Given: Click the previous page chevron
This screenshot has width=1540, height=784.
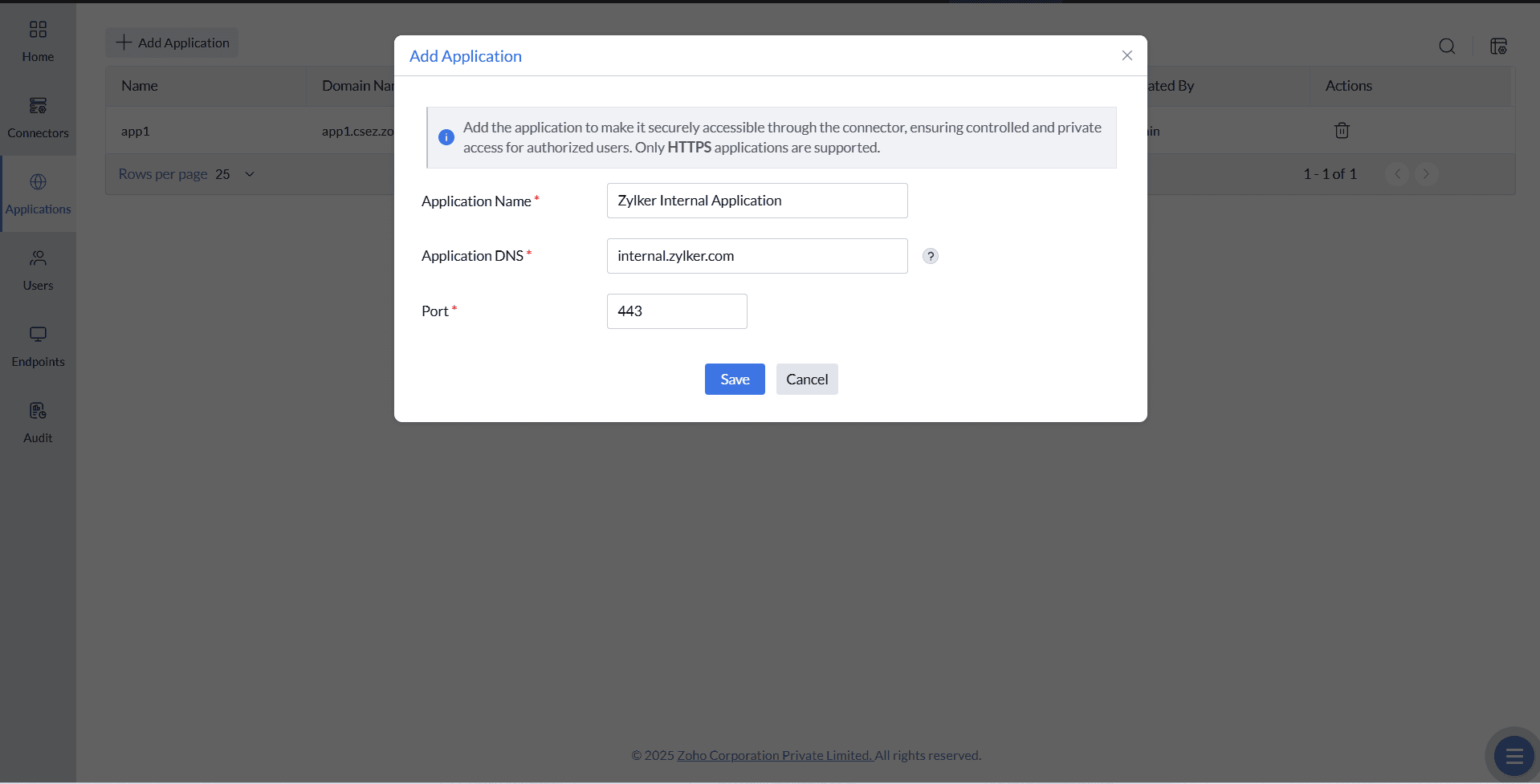Looking at the screenshot, I should 1397,173.
